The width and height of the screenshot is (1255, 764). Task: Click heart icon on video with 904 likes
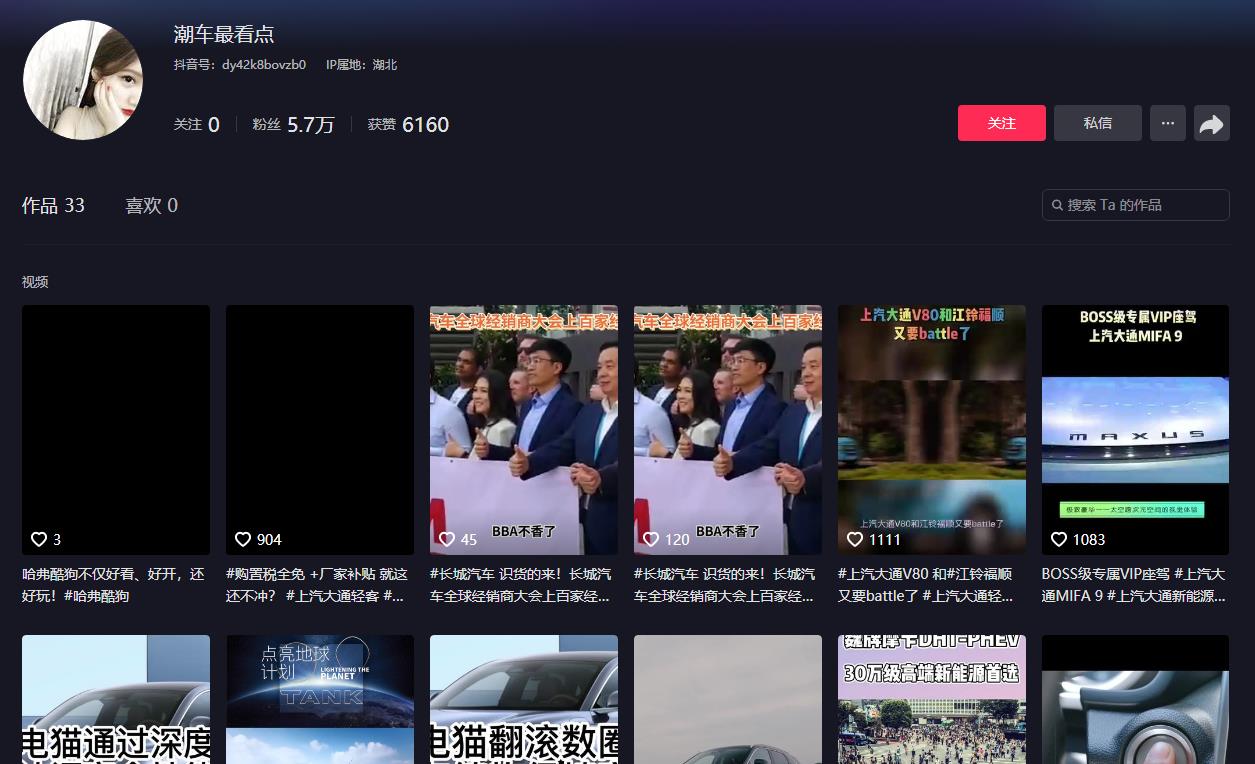[x=243, y=539]
